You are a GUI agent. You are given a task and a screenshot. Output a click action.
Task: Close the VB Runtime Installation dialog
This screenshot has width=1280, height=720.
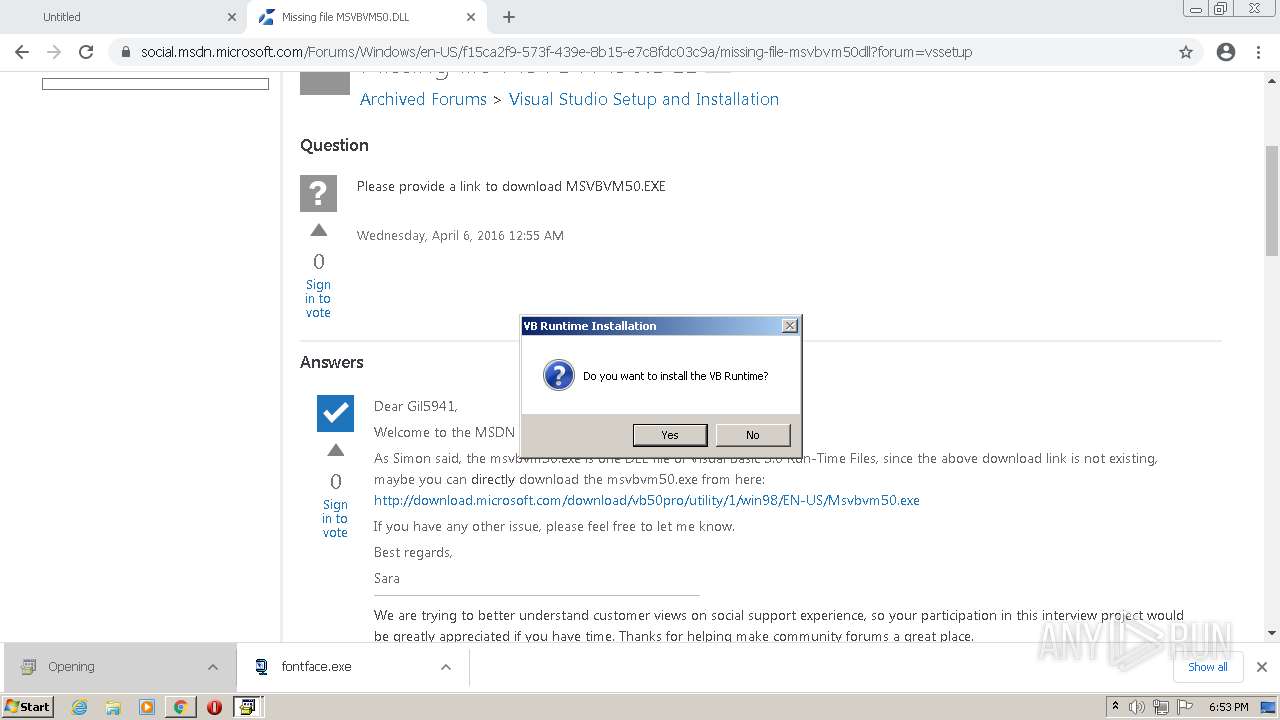(x=789, y=326)
